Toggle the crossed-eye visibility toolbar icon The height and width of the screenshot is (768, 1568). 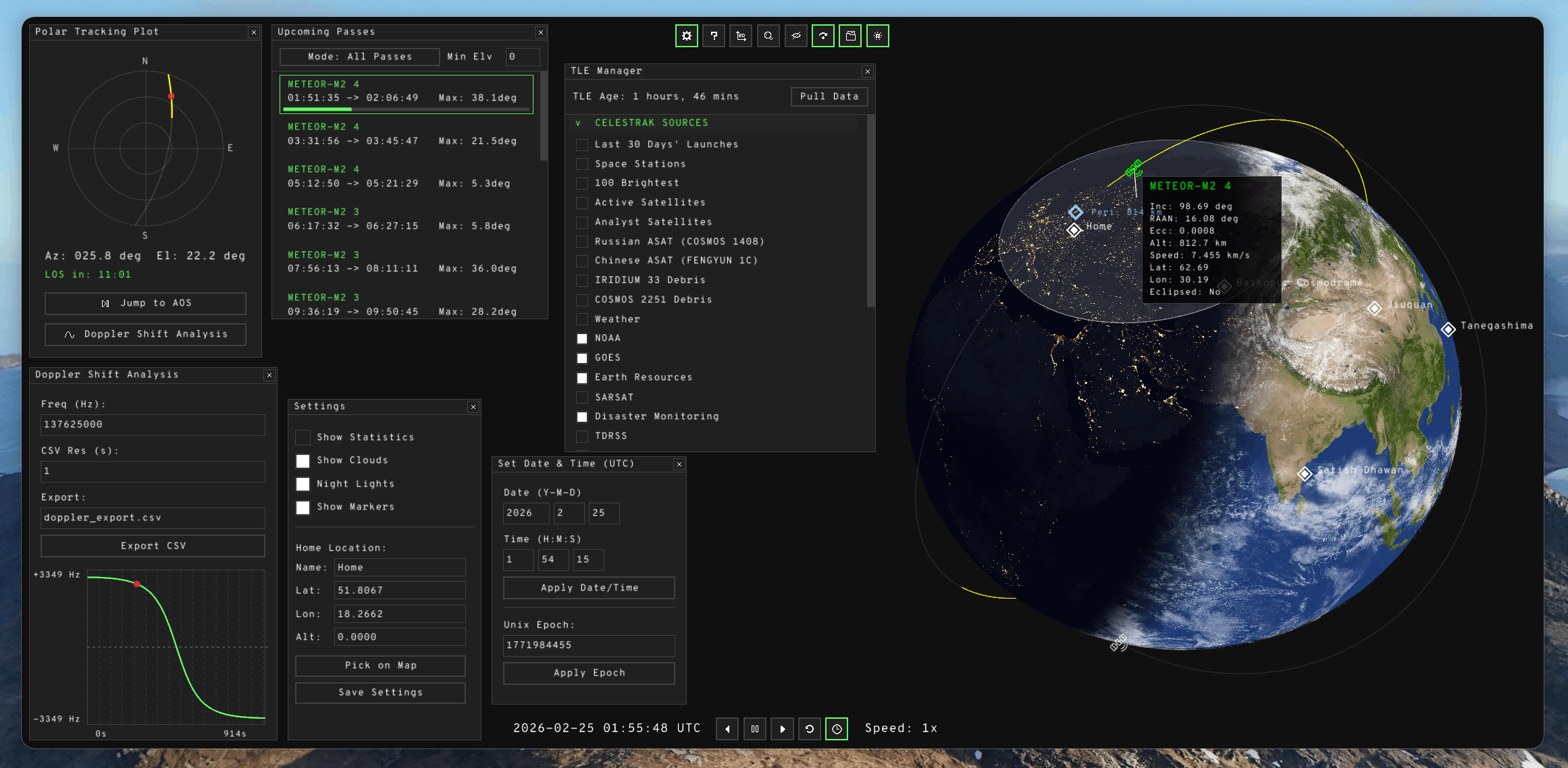pyautogui.click(x=796, y=36)
